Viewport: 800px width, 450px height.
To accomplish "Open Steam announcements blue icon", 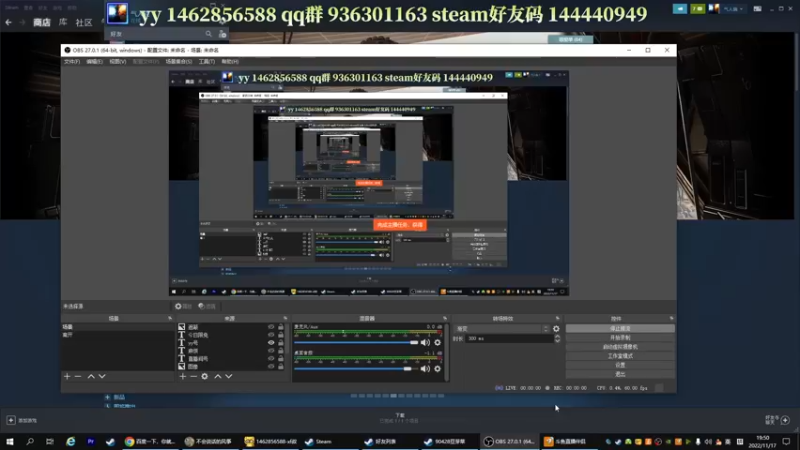I will [x=680, y=9].
